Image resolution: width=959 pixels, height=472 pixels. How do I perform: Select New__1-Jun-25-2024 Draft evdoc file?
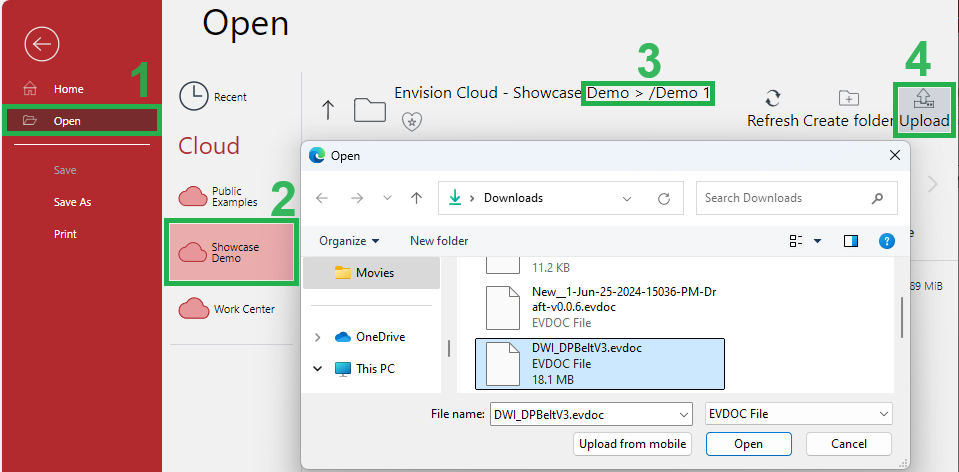pyautogui.click(x=599, y=308)
